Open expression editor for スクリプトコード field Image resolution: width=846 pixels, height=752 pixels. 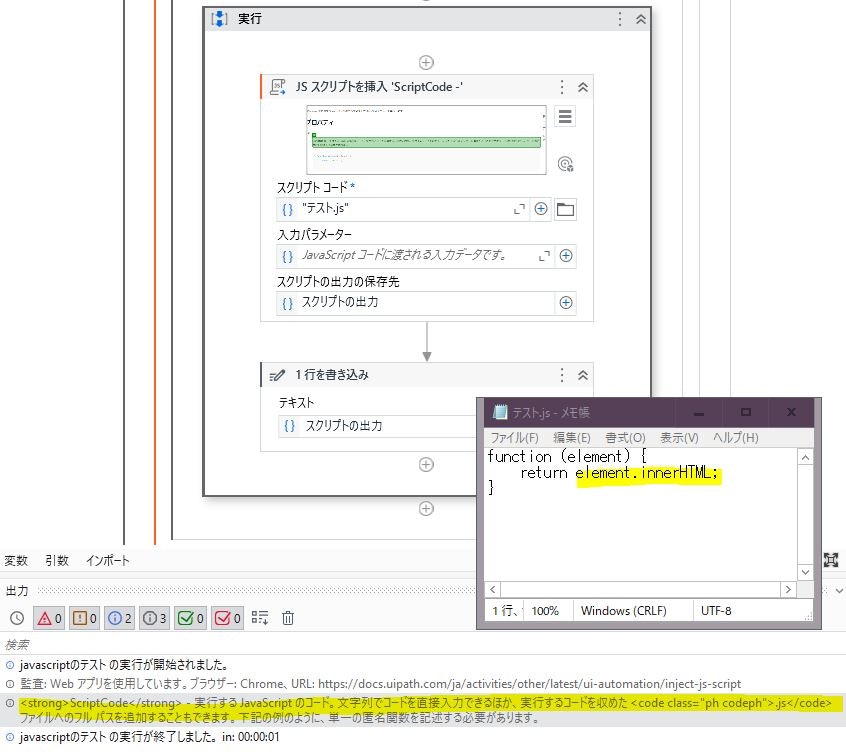click(x=521, y=209)
